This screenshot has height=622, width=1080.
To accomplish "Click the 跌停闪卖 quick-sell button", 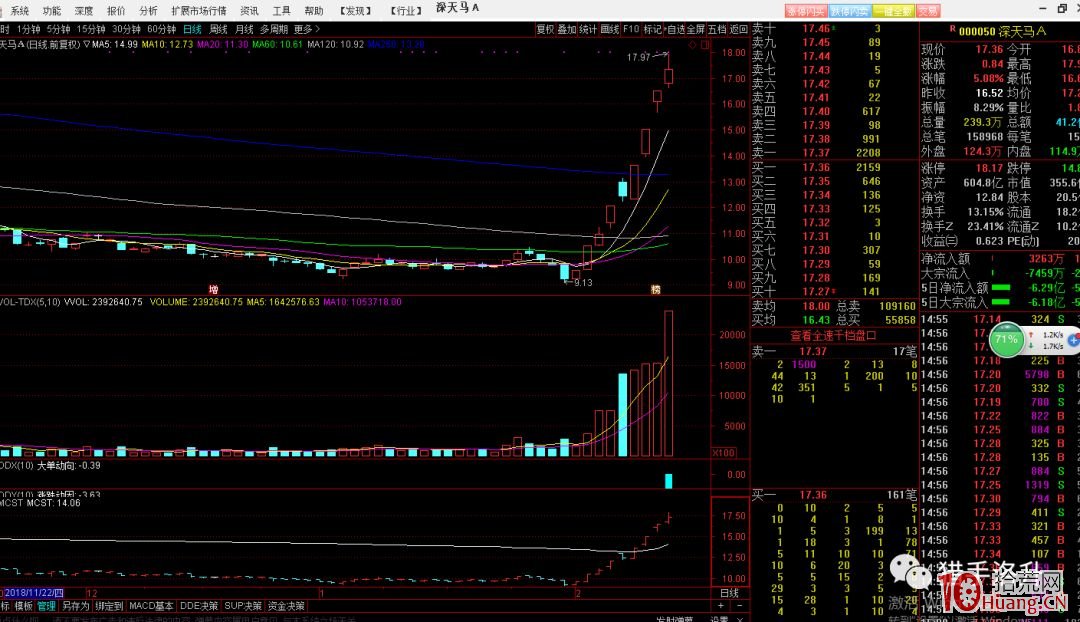I will pyautogui.click(x=849, y=11).
